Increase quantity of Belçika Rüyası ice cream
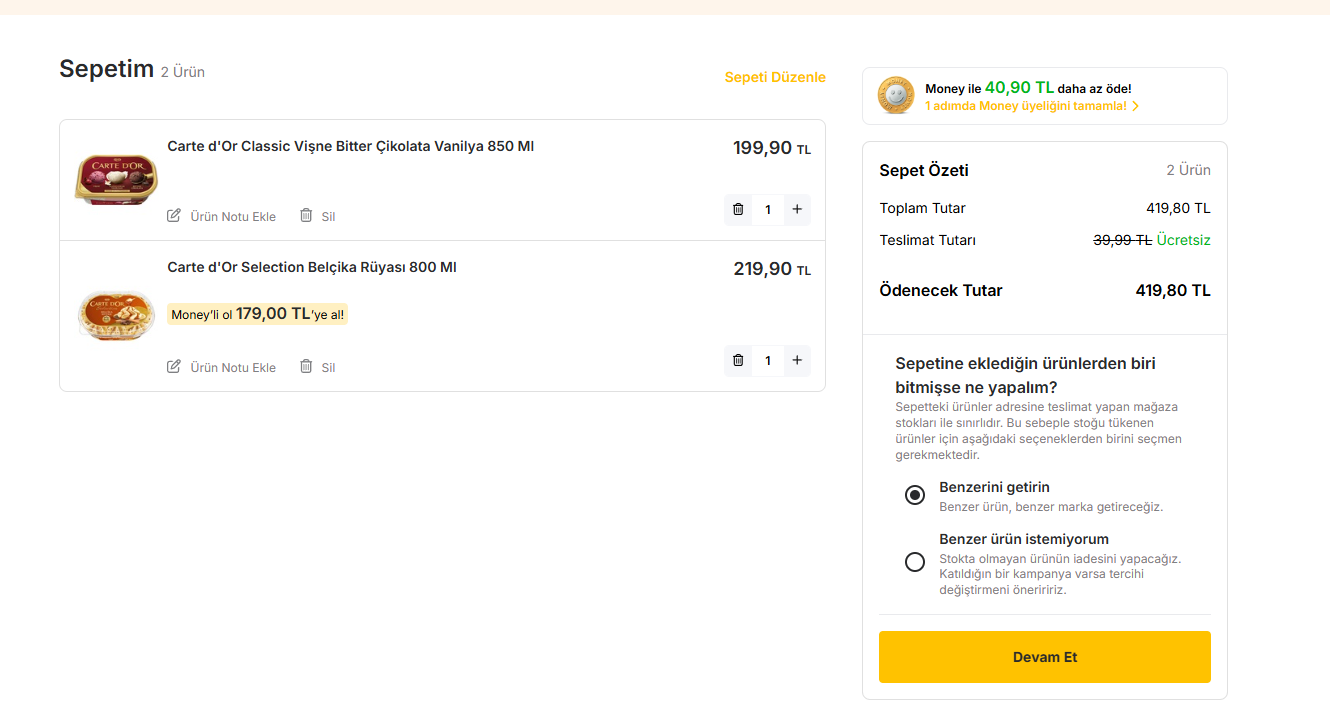1330x721 pixels. pos(797,361)
